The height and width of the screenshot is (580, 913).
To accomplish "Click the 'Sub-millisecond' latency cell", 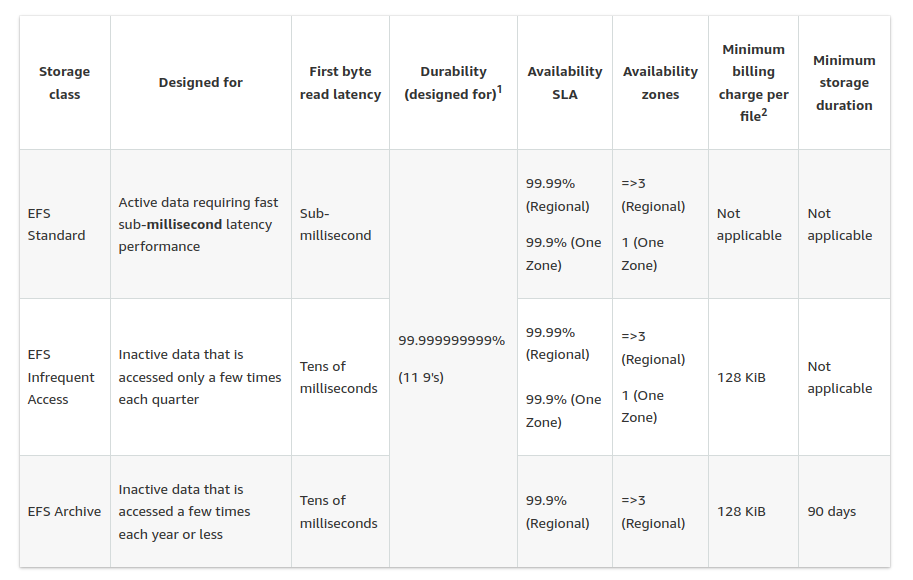I will (335, 224).
